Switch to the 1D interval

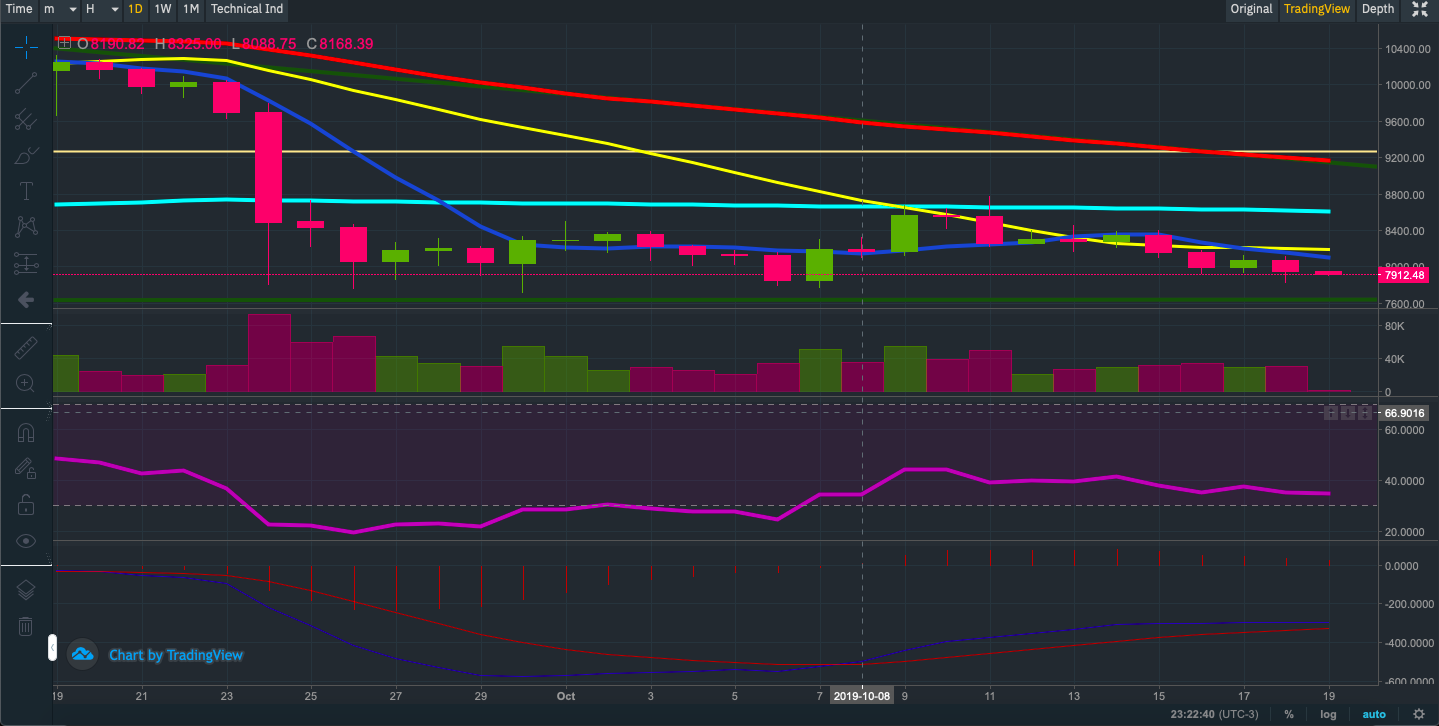point(136,9)
